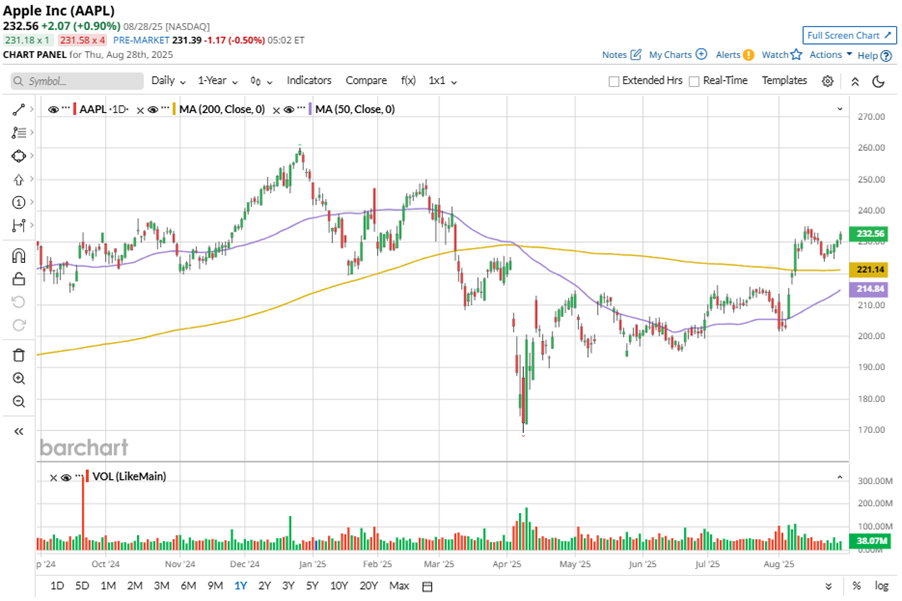The width and height of the screenshot is (902, 601).
Task: Select the trend line drawing tool
Action: tap(18, 109)
